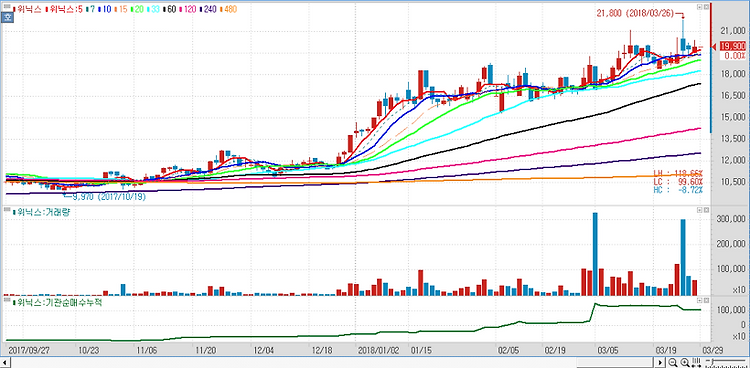Click the horizontal scrollbar right arrow

click(660, 362)
